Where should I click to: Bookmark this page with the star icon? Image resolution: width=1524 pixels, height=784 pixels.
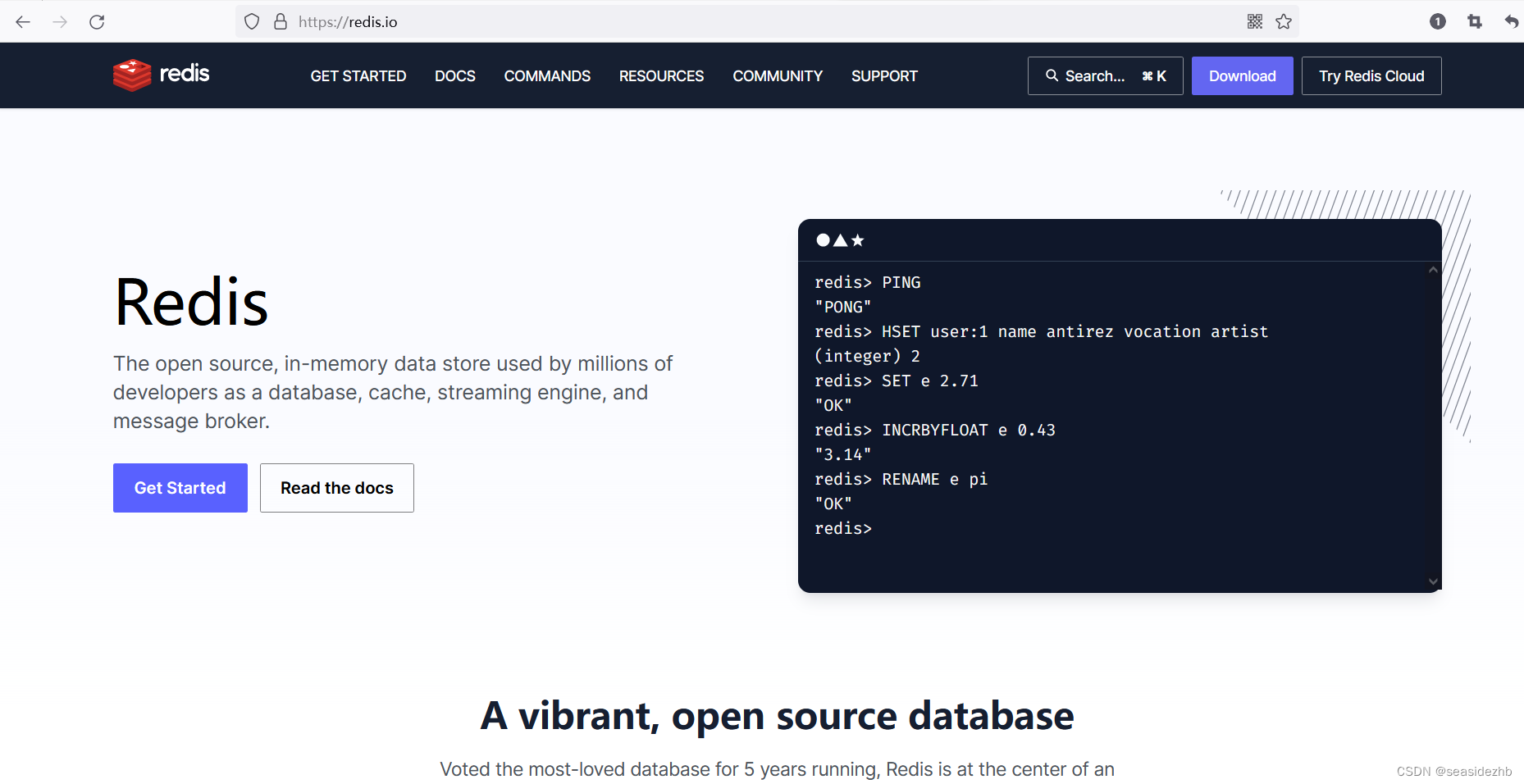(x=1284, y=21)
